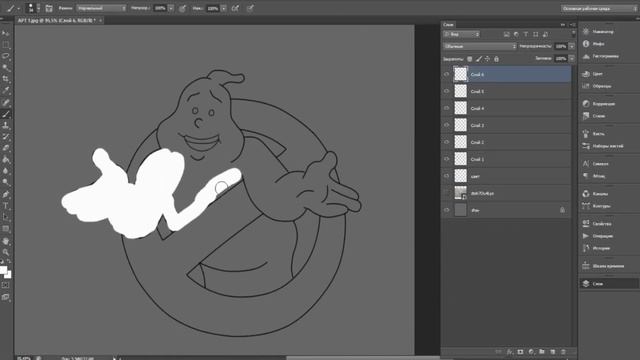The image size is (640, 360).
Task: Select the History Brush tool
Action: point(6,137)
